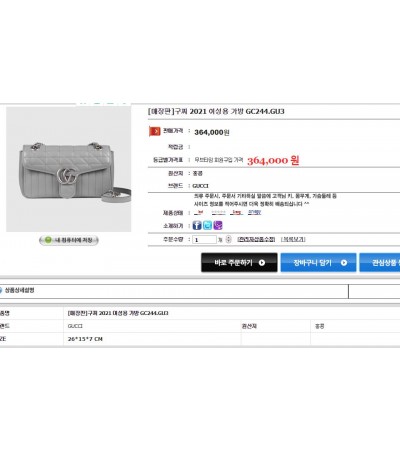This screenshot has height=450, width=400.
Task: Click the blue last status badge
Action: click(254, 213)
